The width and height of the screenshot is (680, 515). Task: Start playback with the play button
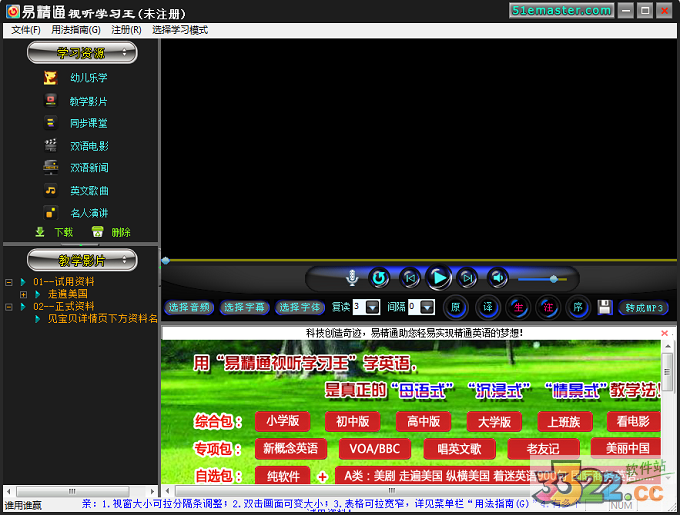coord(439,278)
